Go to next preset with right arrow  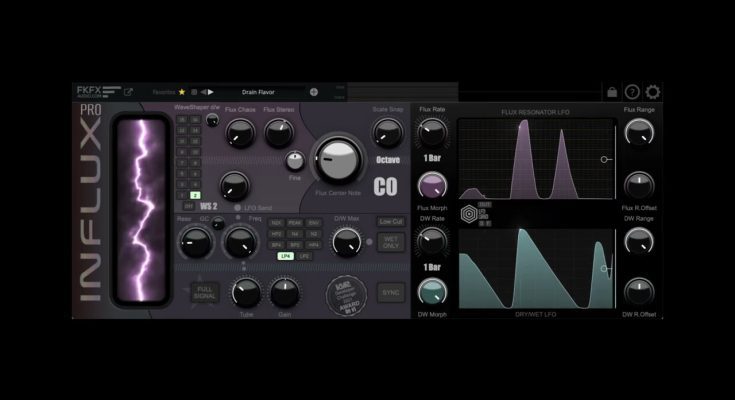(x=210, y=92)
